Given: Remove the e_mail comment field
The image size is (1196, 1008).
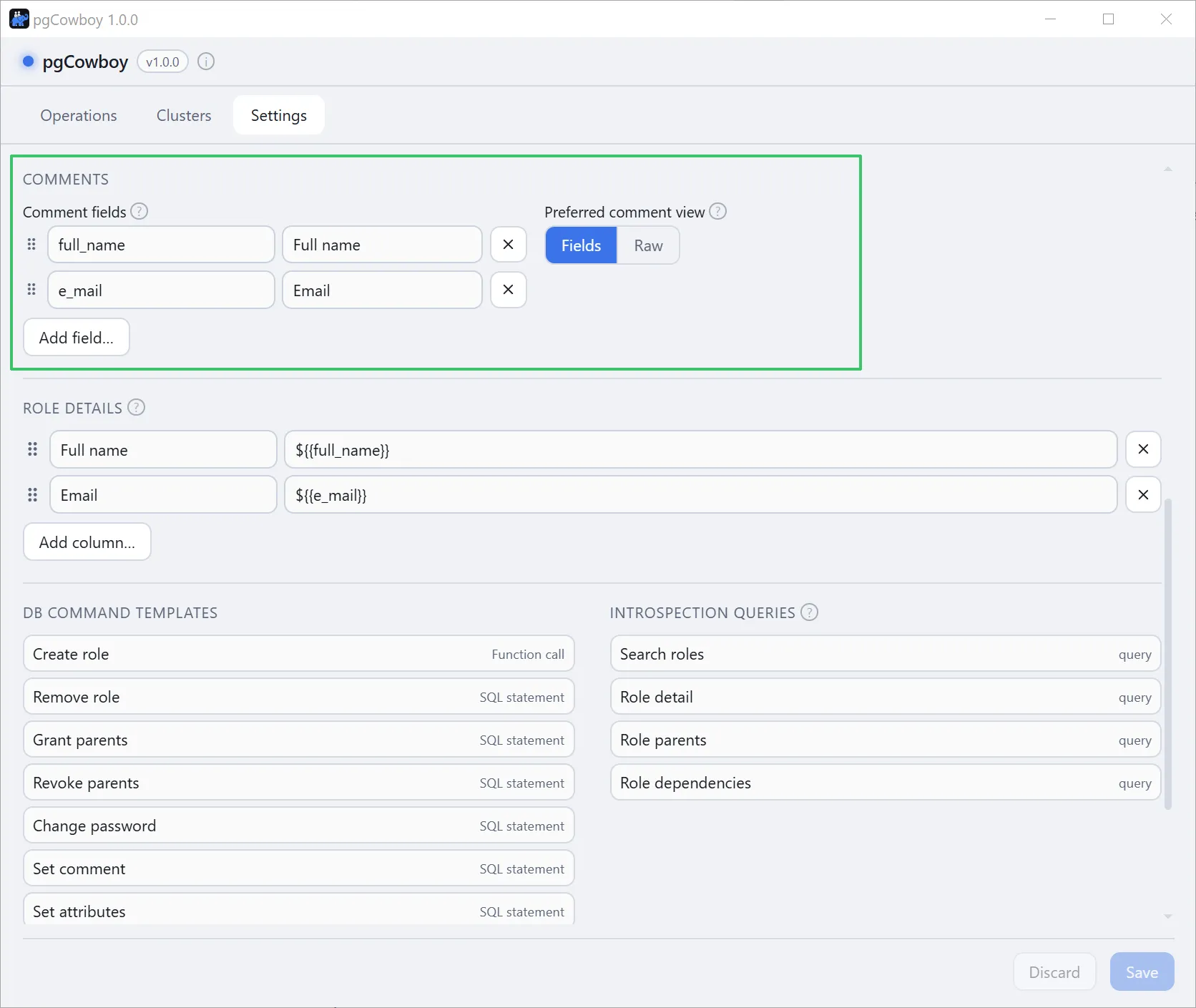Looking at the screenshot, I should pos(509,290).
